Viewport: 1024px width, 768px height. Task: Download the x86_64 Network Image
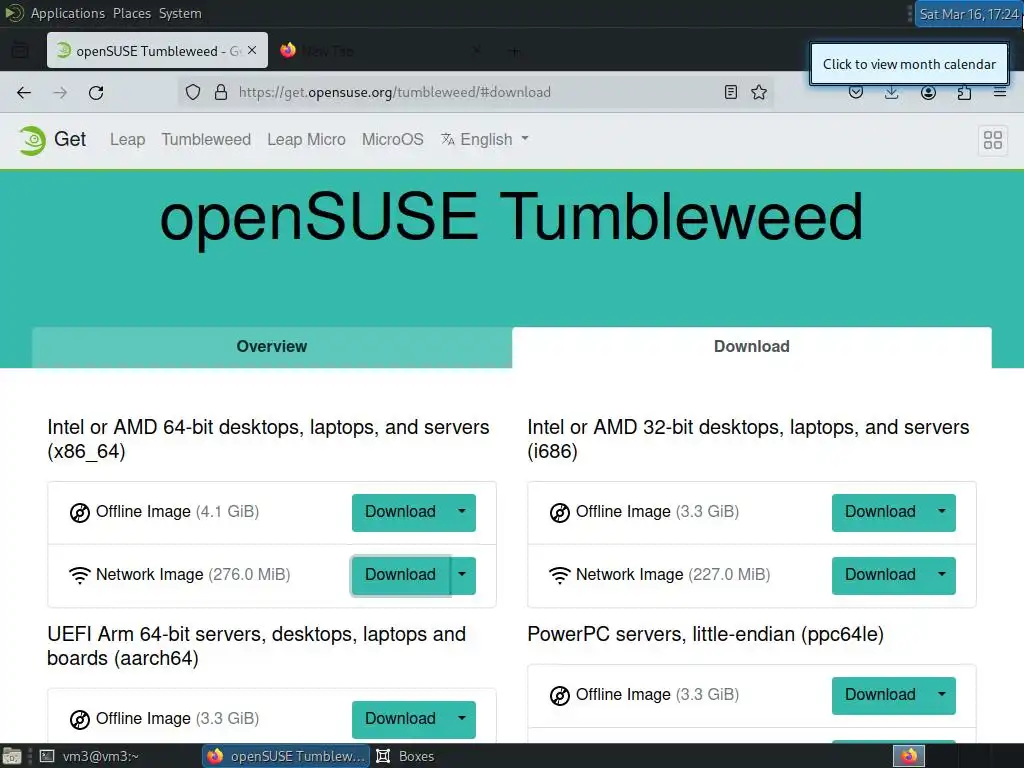[401, 575]
